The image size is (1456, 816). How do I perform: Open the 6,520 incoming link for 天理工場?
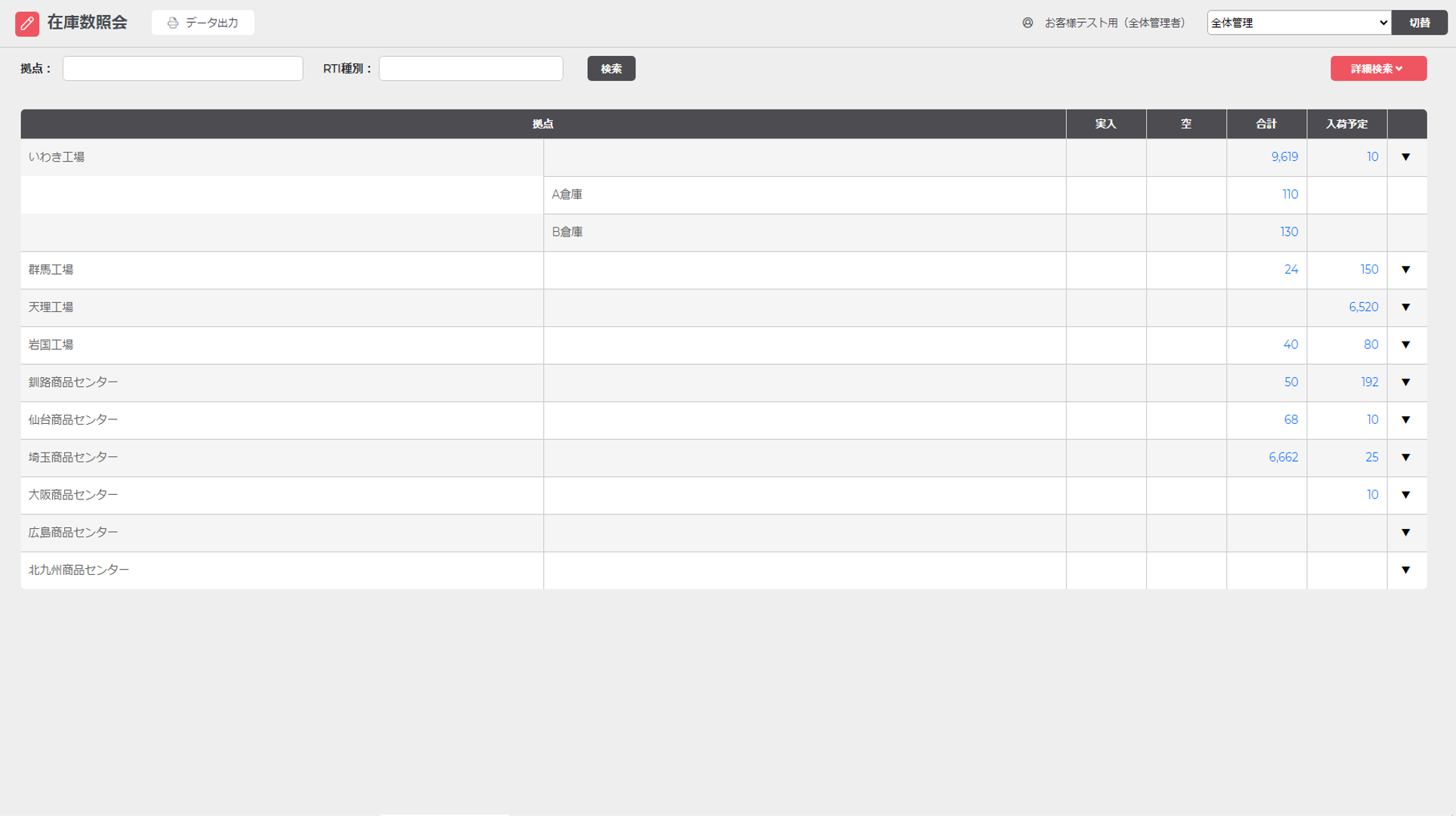pyautogui.click(x=1363, y=307)
